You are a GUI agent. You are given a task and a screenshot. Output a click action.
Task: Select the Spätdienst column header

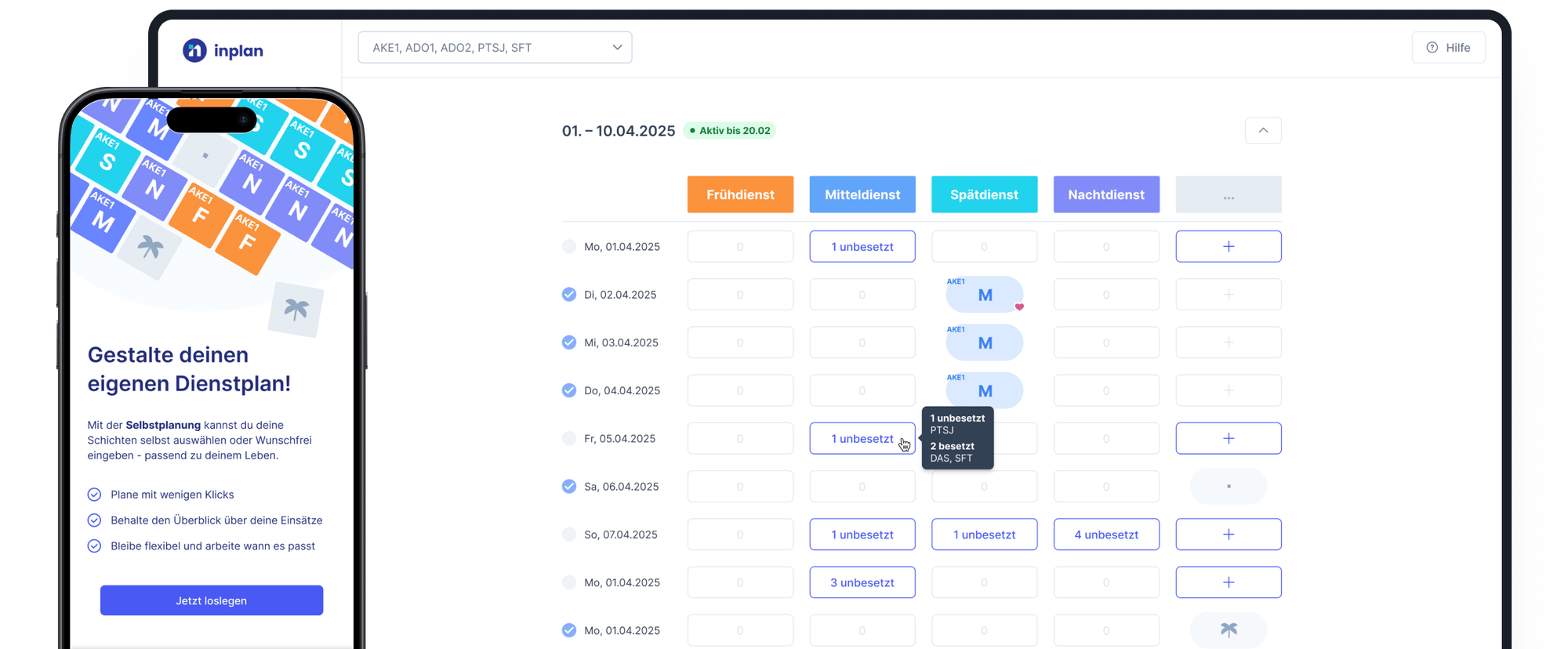click(x=984, y=194)
